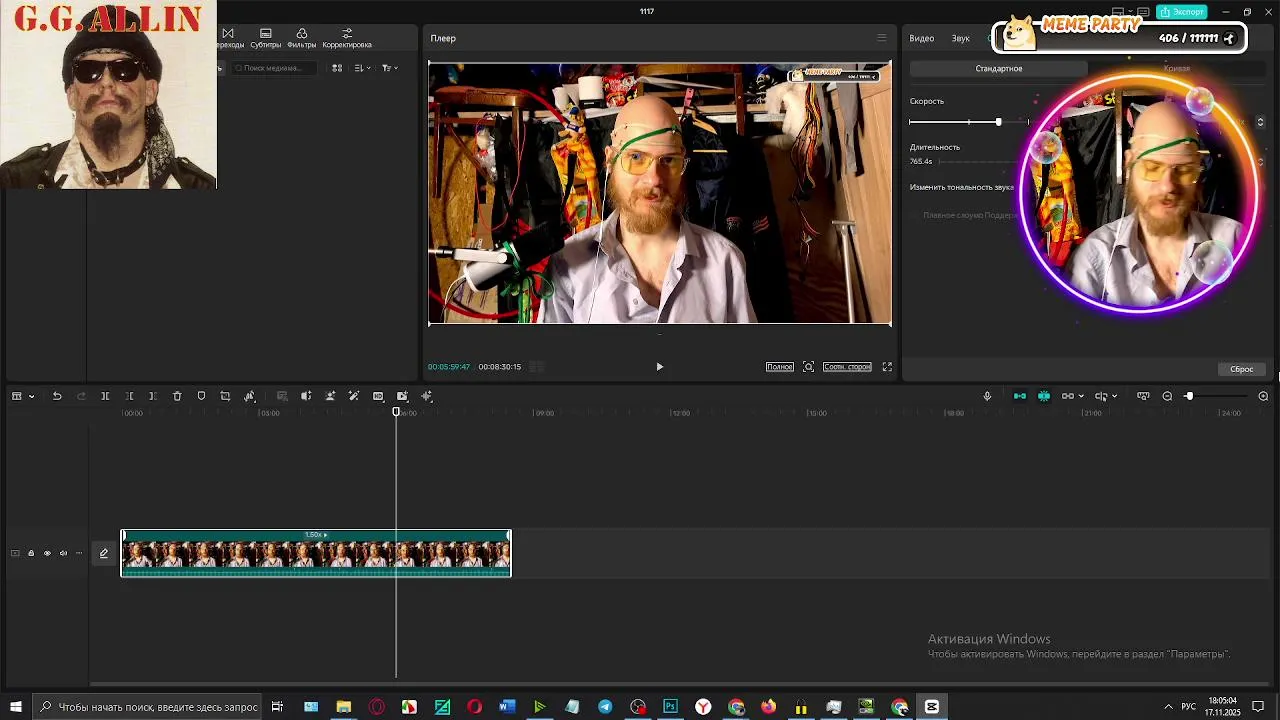
Task: Click the zoom in timeline magnifier
Action: click(1263, 396)
